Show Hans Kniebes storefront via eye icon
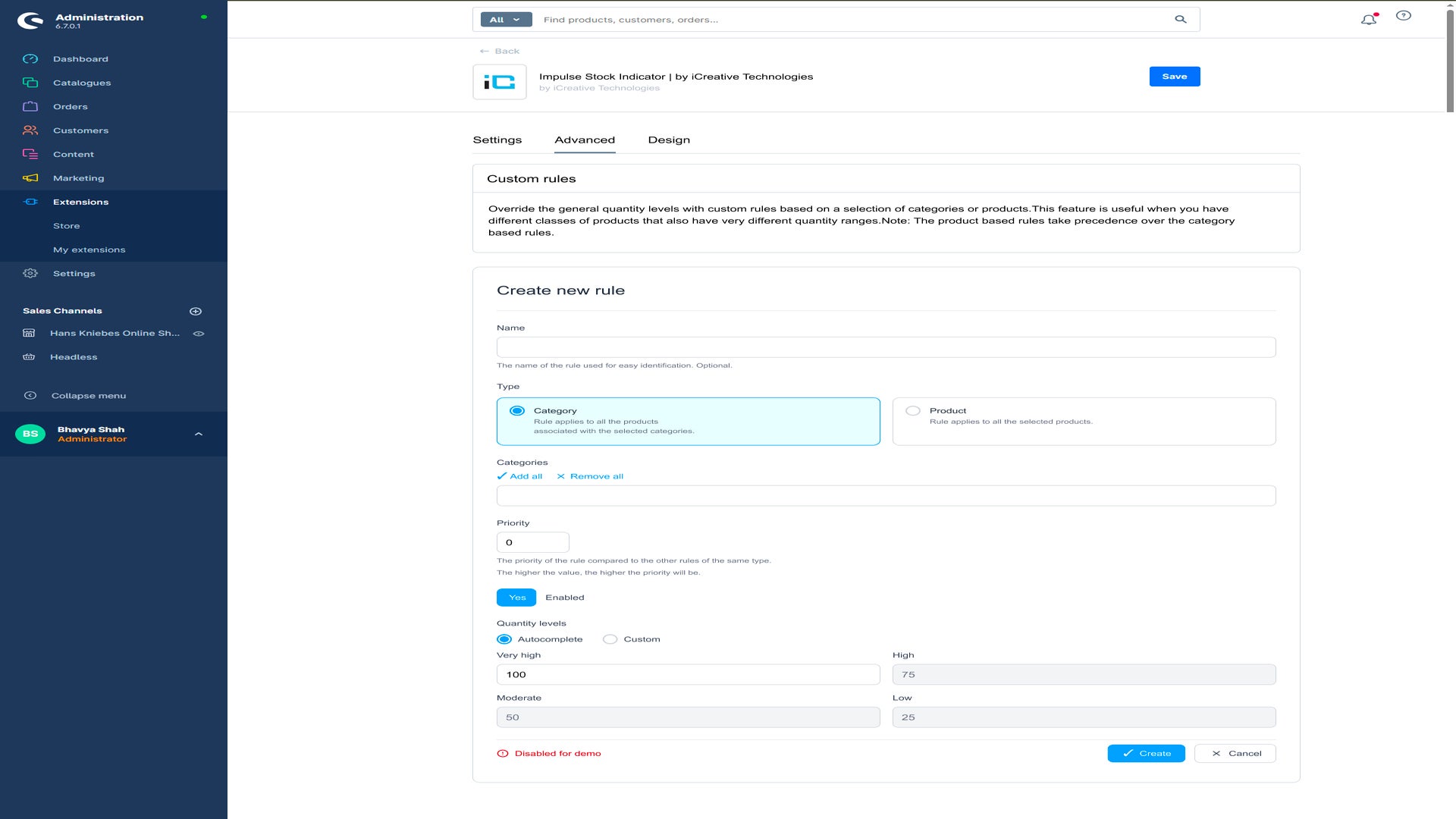 (x=199, y=334)
